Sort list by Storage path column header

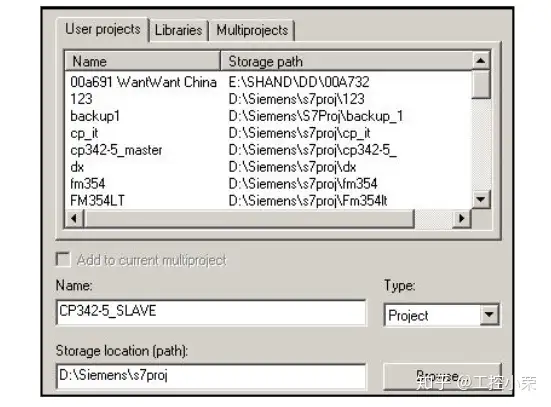[x=346, y=61]
